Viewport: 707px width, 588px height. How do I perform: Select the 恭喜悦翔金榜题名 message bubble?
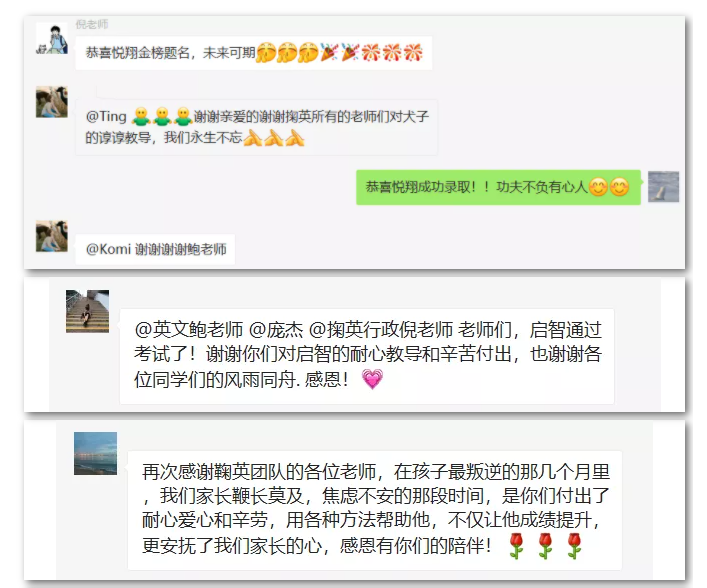pyautogui.click(x=254, y=53)
